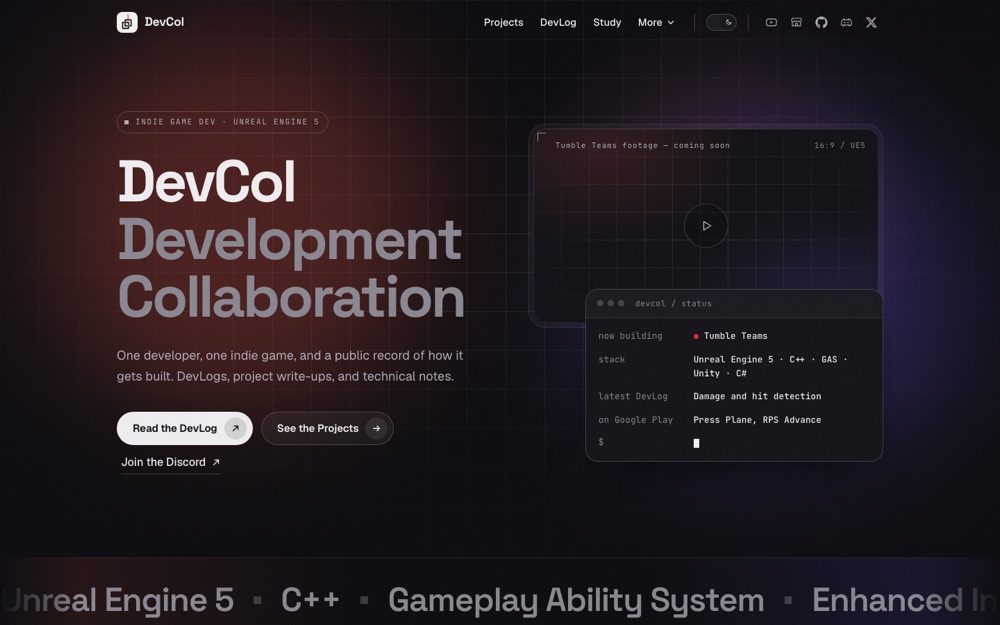Follow the Join the Discord link
This screenshot has width=1000, height=625.
170,462
